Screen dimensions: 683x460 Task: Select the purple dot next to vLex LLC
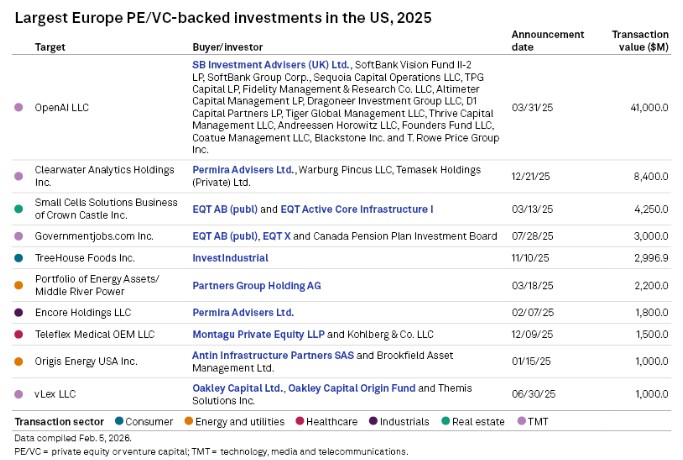pyautogui.click(x=19, y=394)
